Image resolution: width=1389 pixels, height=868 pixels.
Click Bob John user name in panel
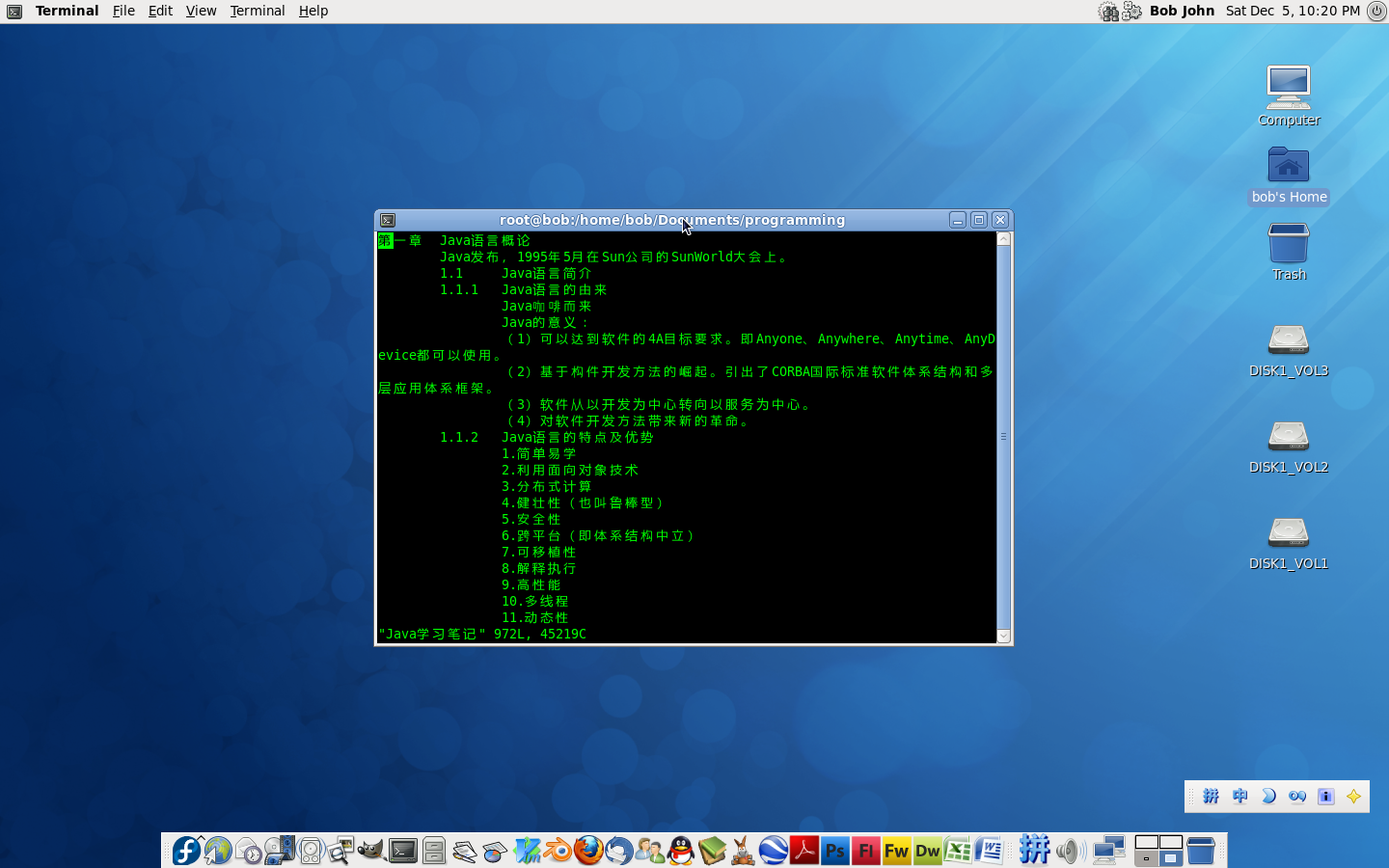point(1182,11)
